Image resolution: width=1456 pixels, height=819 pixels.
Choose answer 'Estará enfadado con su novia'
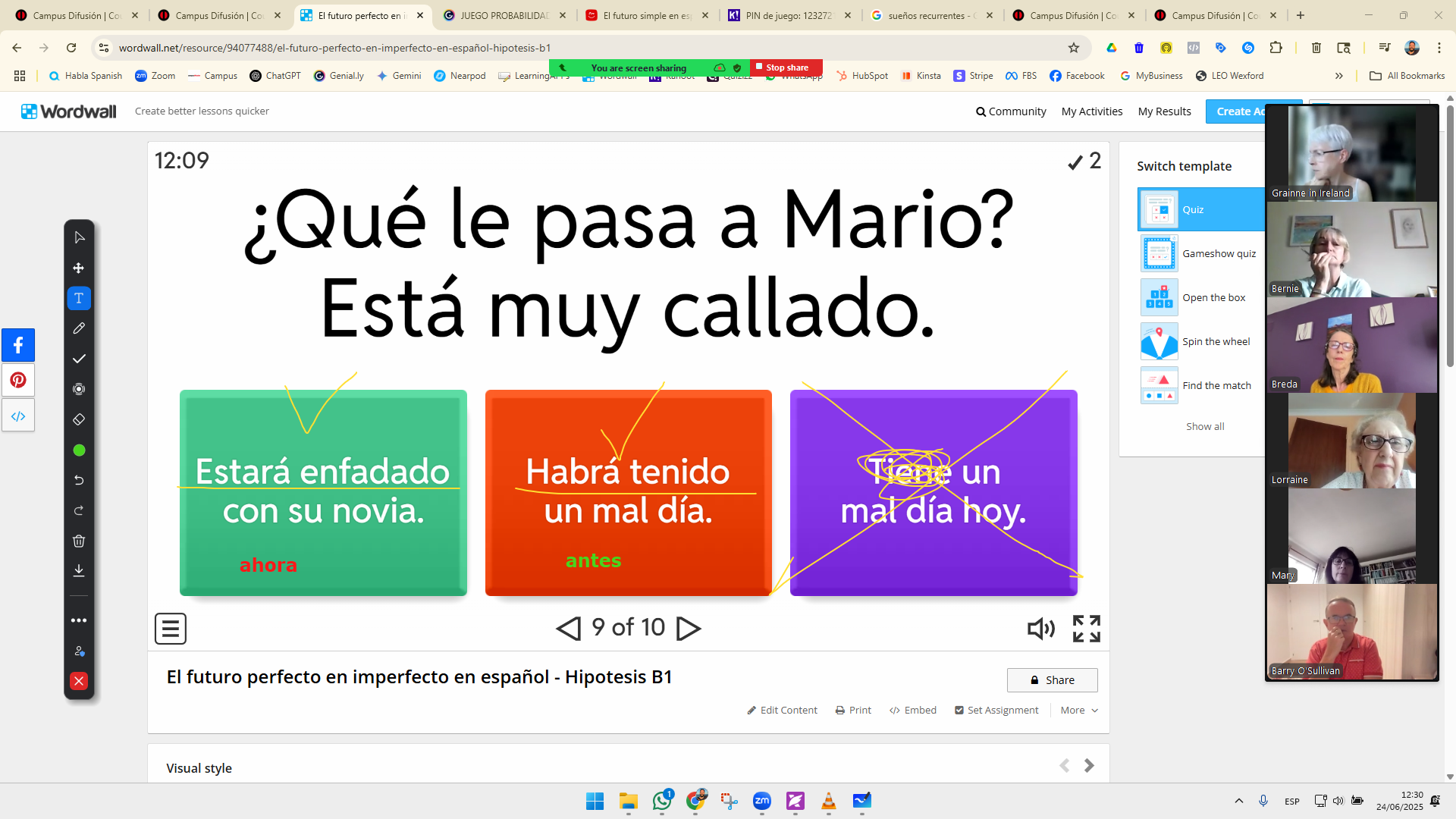[323, 493]
